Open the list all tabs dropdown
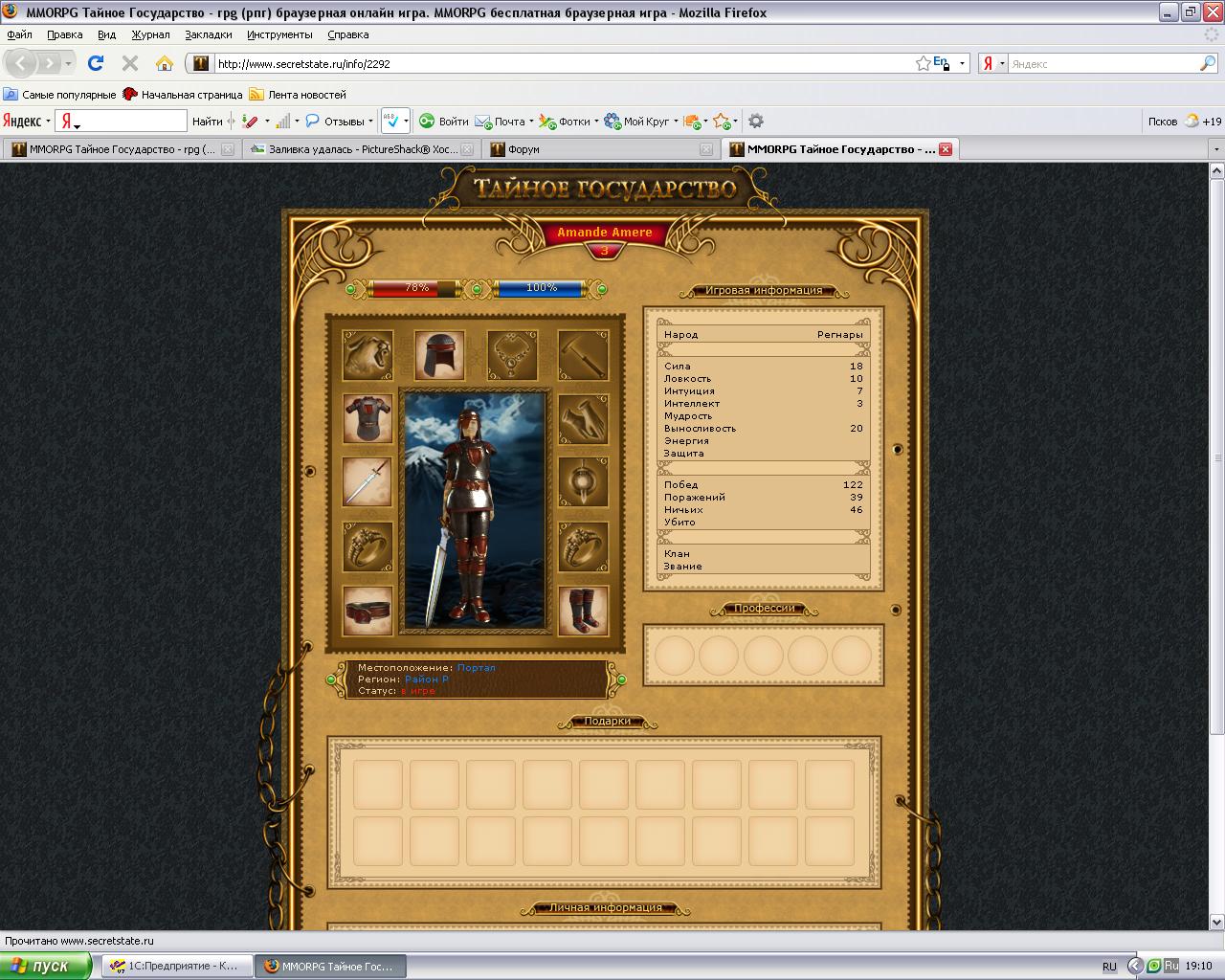Screen dimensions: 1225x980 coord(1216,149)
